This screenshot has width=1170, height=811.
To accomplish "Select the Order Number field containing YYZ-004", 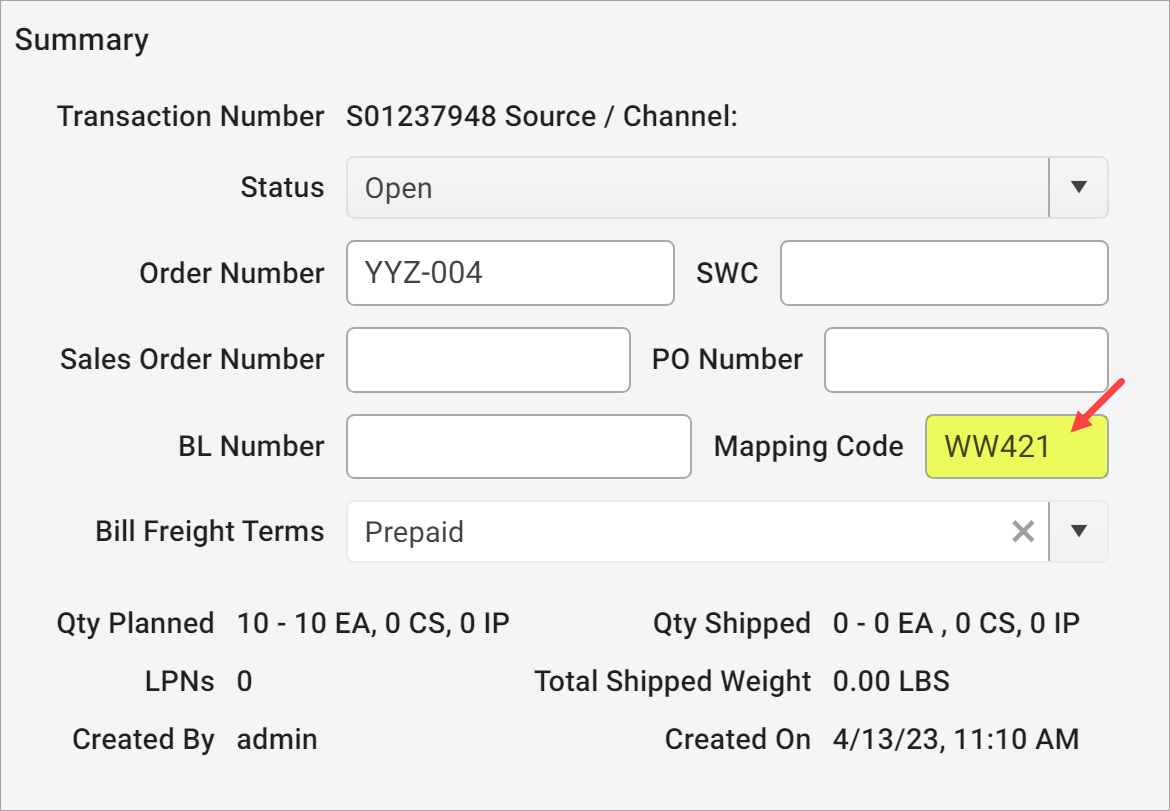I will (x=510, y=272).
